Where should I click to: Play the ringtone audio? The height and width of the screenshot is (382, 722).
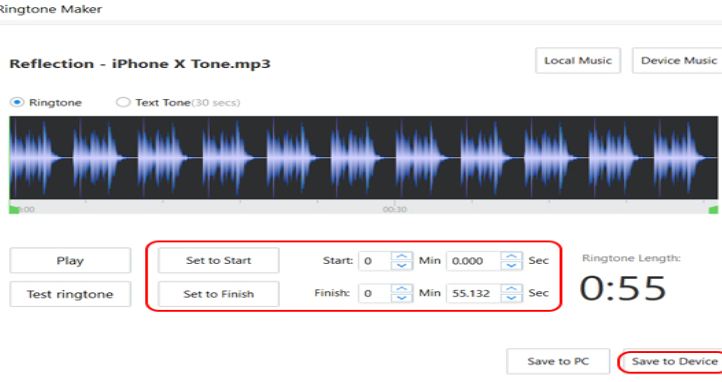[70, 260]
